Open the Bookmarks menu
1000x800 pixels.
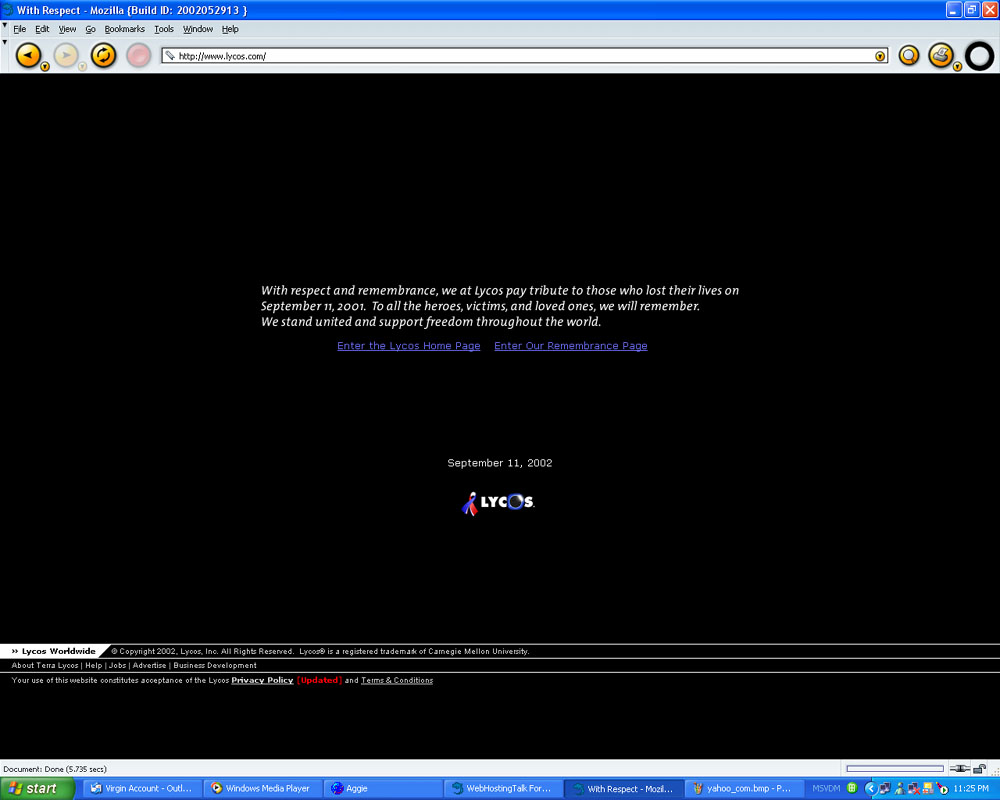click(124, 29)
